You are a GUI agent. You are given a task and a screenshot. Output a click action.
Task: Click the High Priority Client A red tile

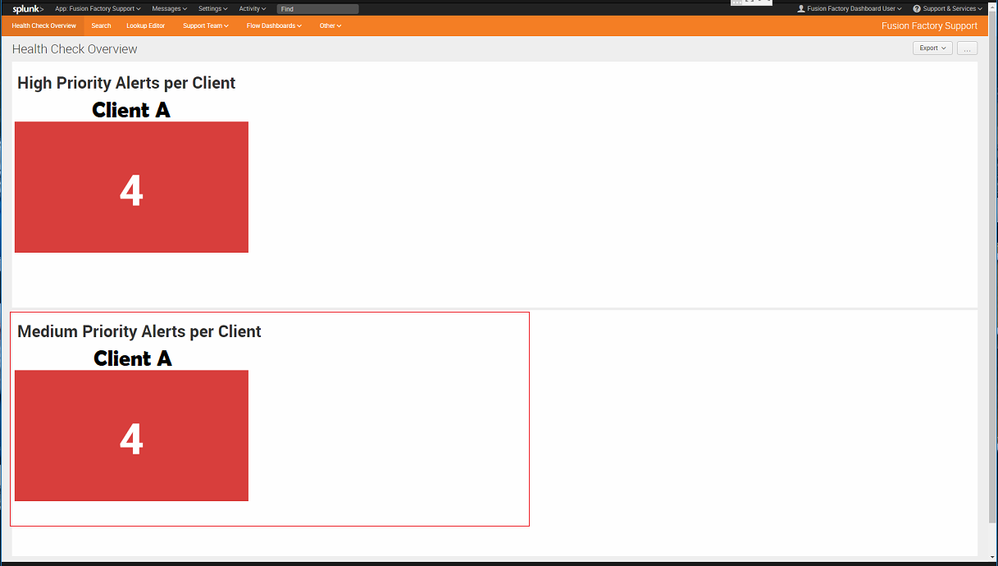tap(131, 187)
